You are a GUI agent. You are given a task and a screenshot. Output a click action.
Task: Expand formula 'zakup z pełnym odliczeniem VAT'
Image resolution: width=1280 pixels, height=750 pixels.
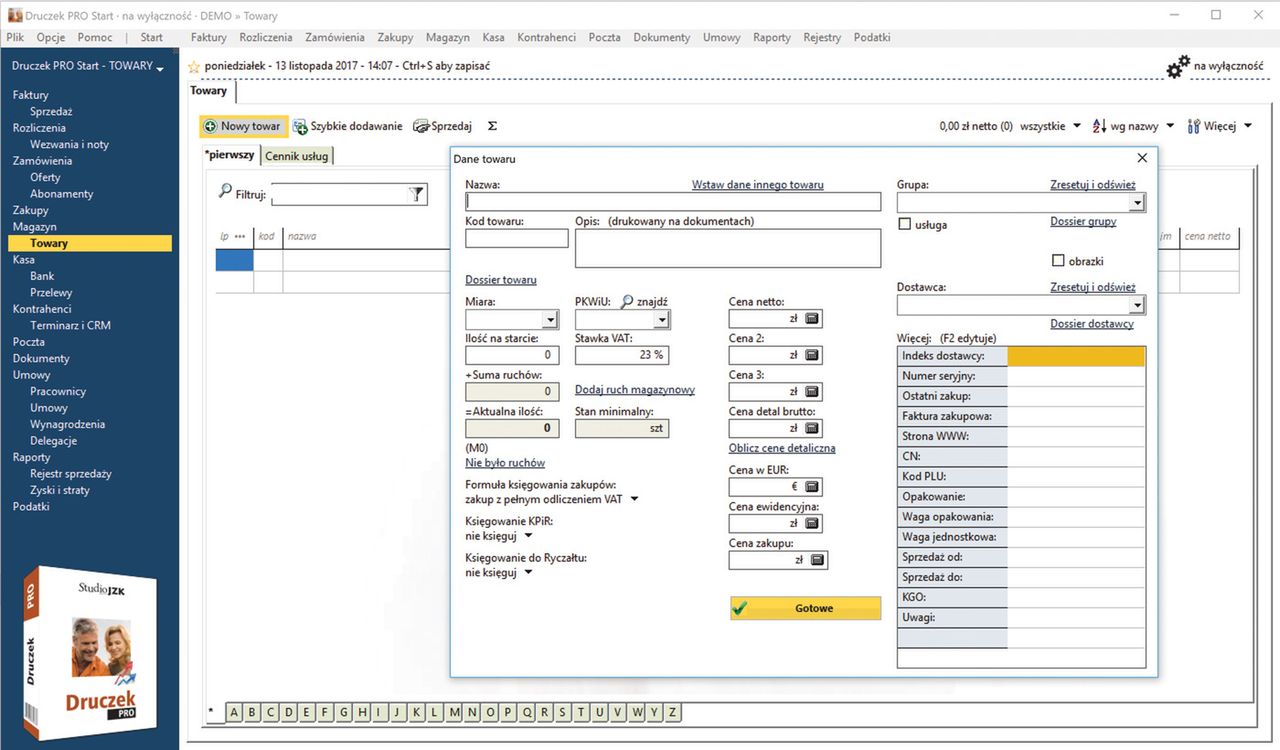[634, 499]
